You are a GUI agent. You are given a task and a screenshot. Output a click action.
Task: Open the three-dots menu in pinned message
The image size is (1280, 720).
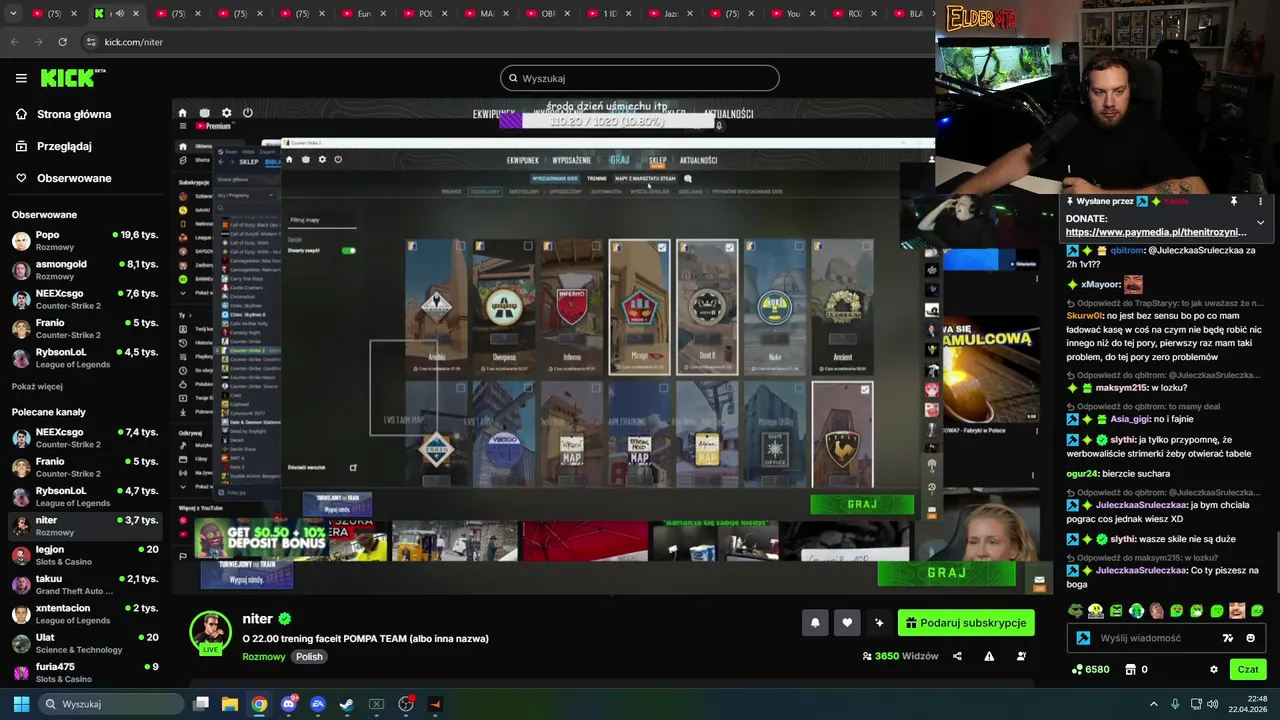pyautogui.click(x=1260, y=201)
